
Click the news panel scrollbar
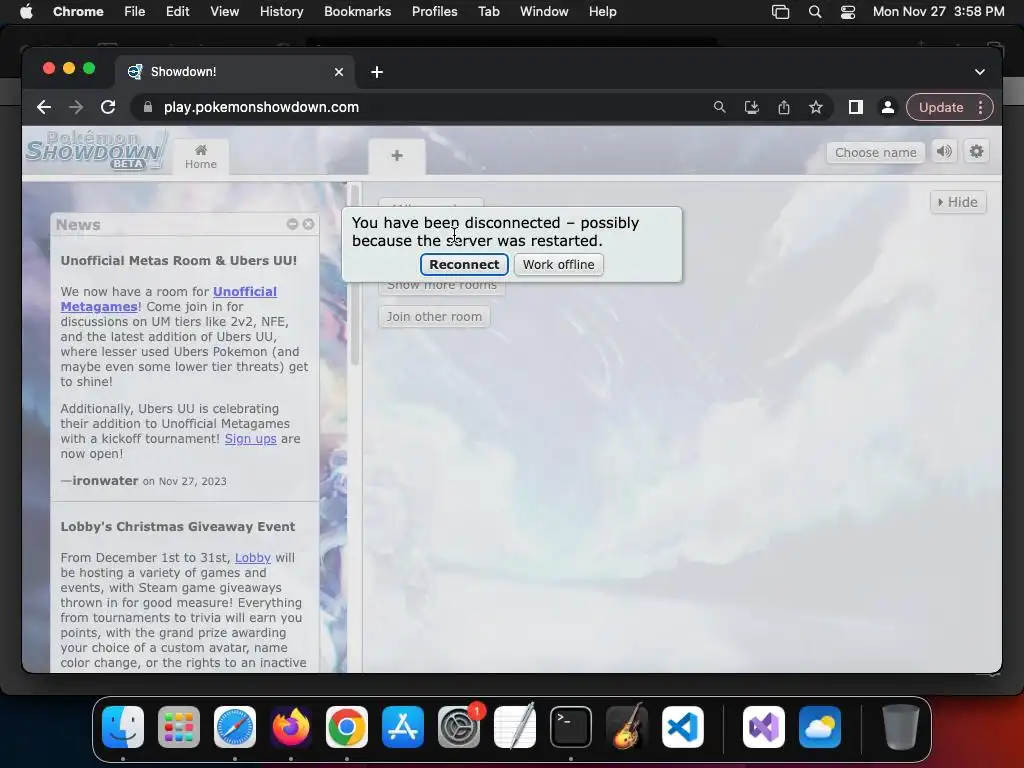point(355,274)
